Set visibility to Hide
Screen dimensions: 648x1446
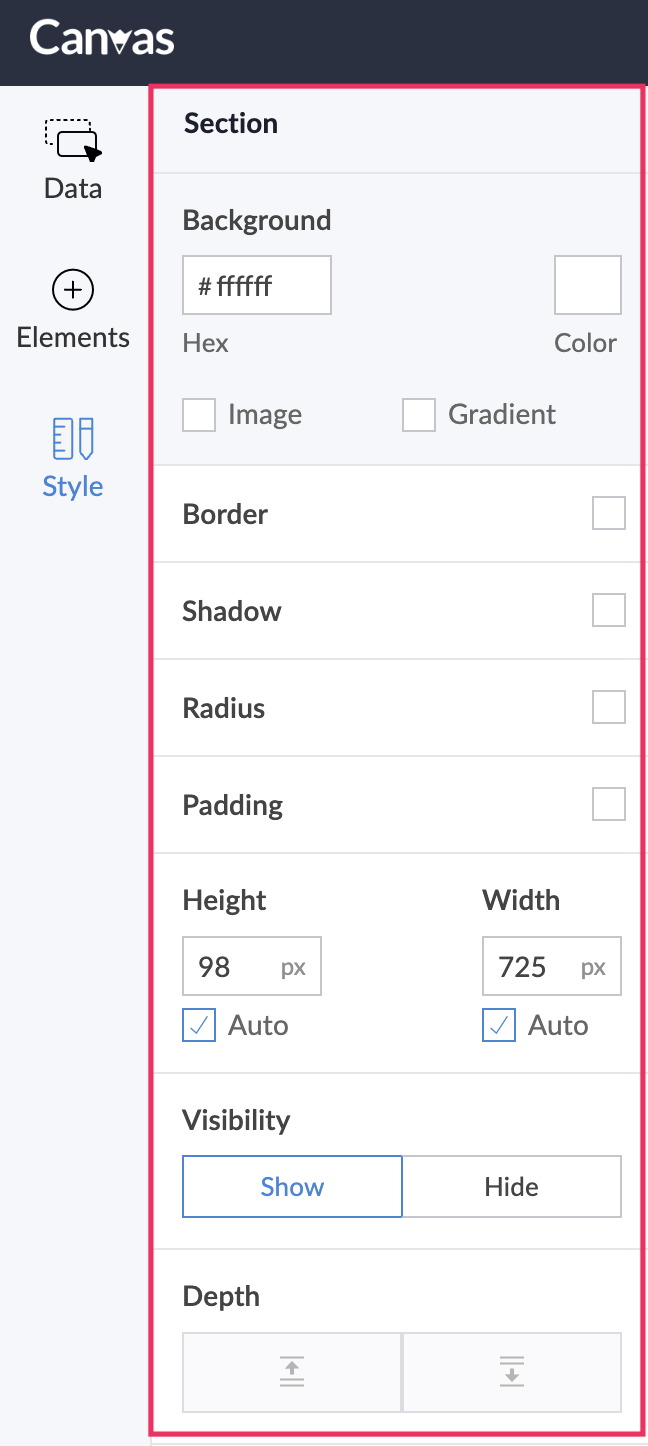click(x=512, y=1187)
